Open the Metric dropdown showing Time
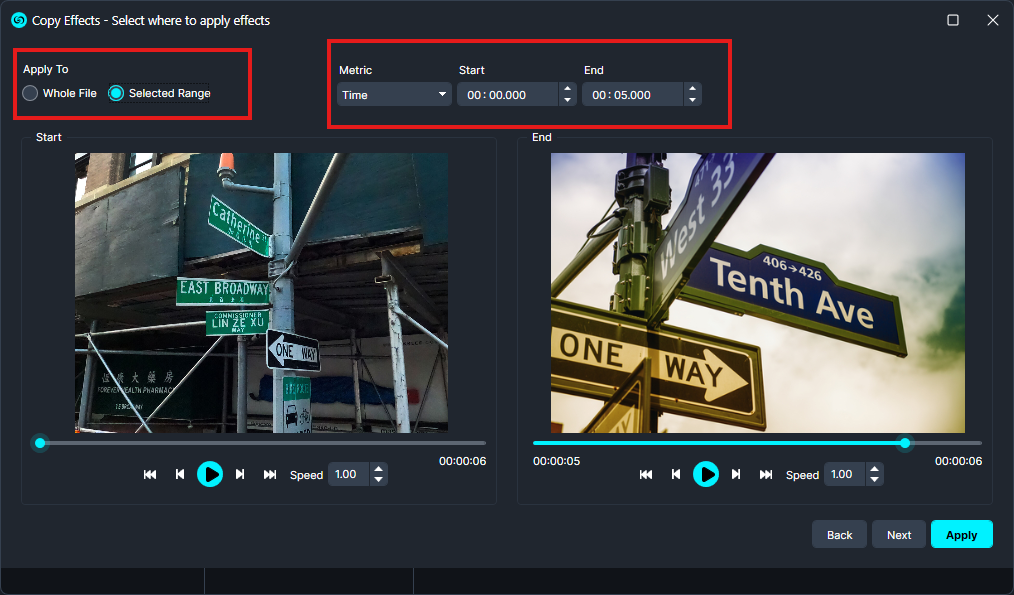 pyautogui.click(x=394, y=95)
